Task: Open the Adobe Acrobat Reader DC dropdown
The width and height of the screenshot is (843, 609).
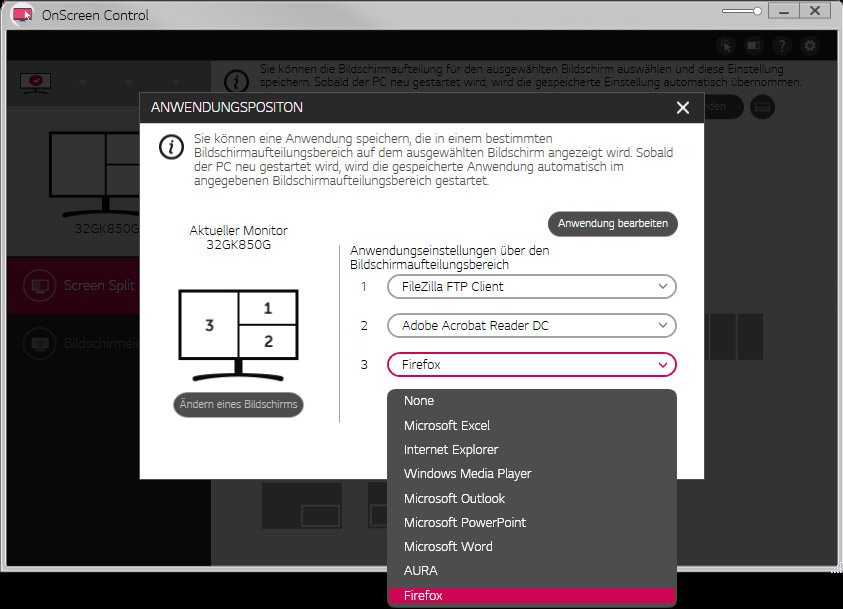Action: [531, 326]
